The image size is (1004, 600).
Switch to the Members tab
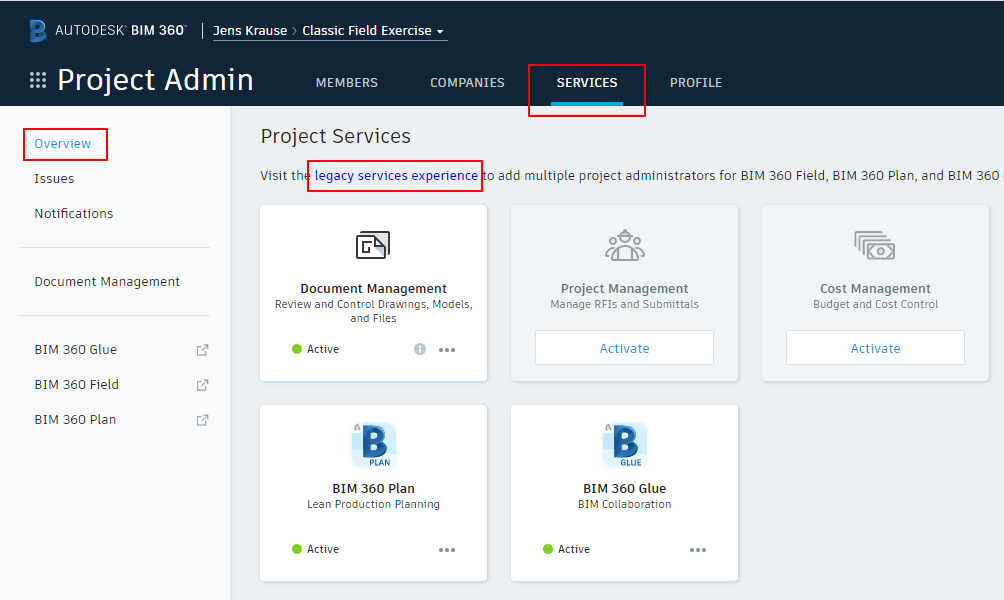(347, 83)
